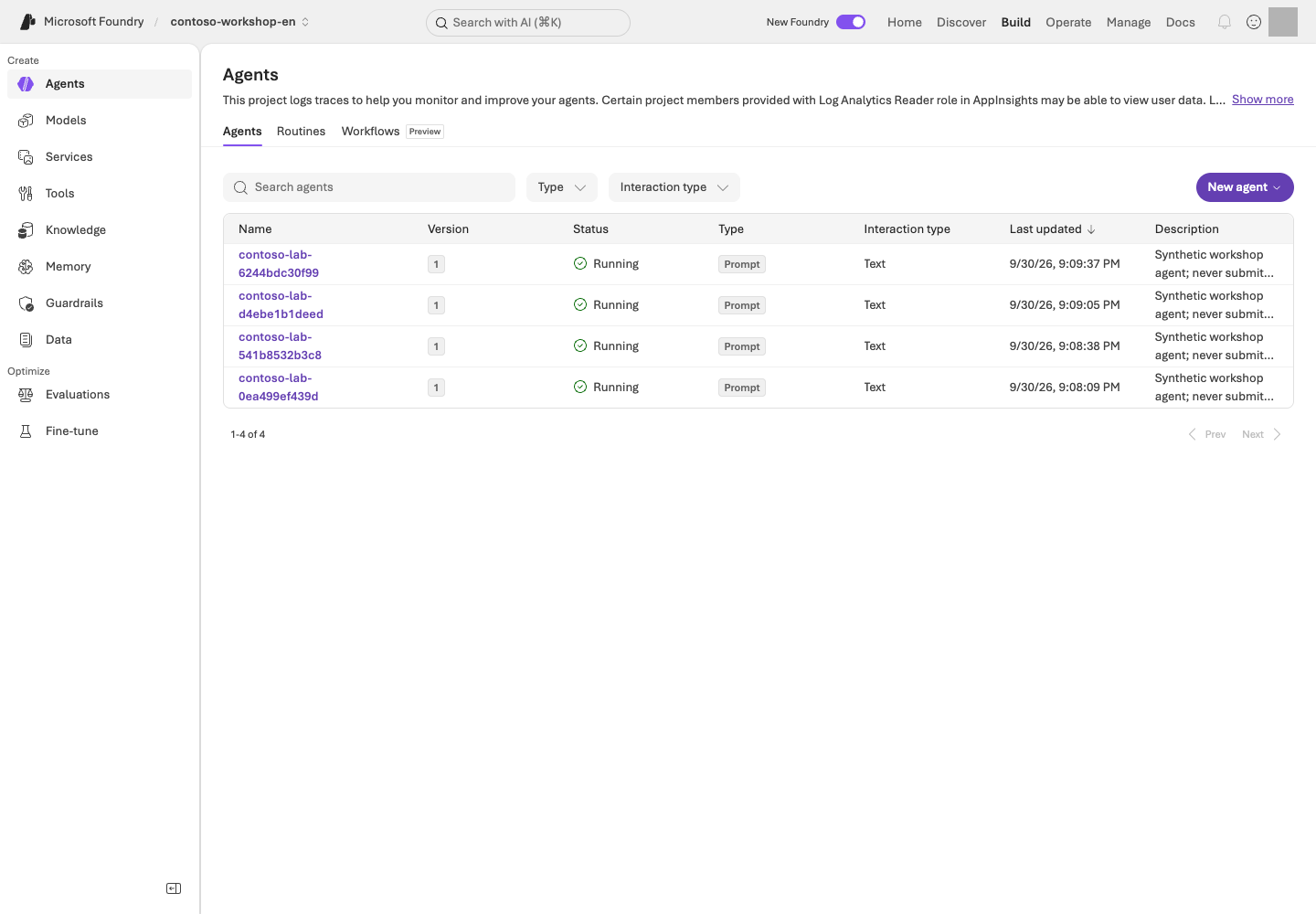This screenshot has height=914, width=1316.
Task: Collapse the sidebar with the panel icon
Action: [174, 888]
